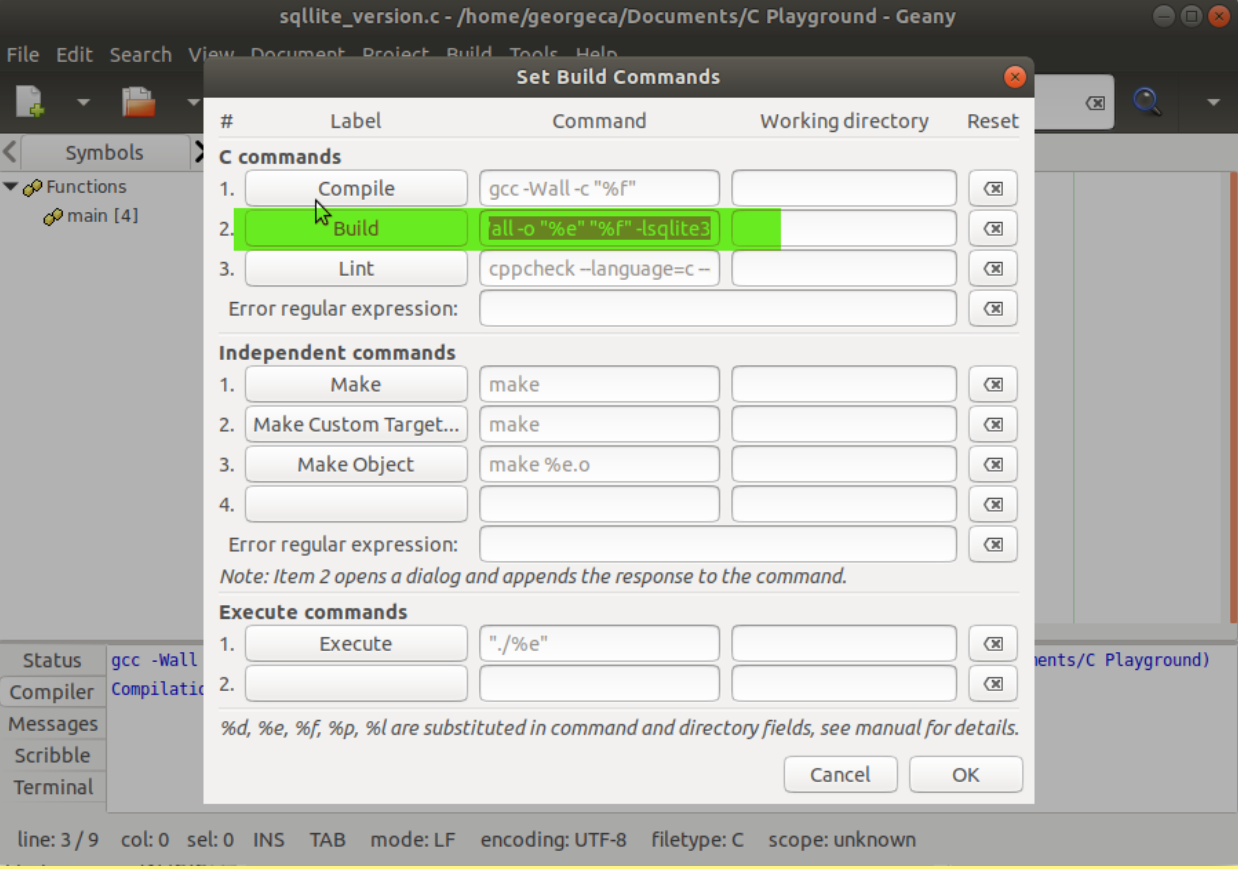Image resolution: width=1238 pixels, height=869 pixels.
Task: Open the New file dropdown arrow
Action: (x=83, y=102)
